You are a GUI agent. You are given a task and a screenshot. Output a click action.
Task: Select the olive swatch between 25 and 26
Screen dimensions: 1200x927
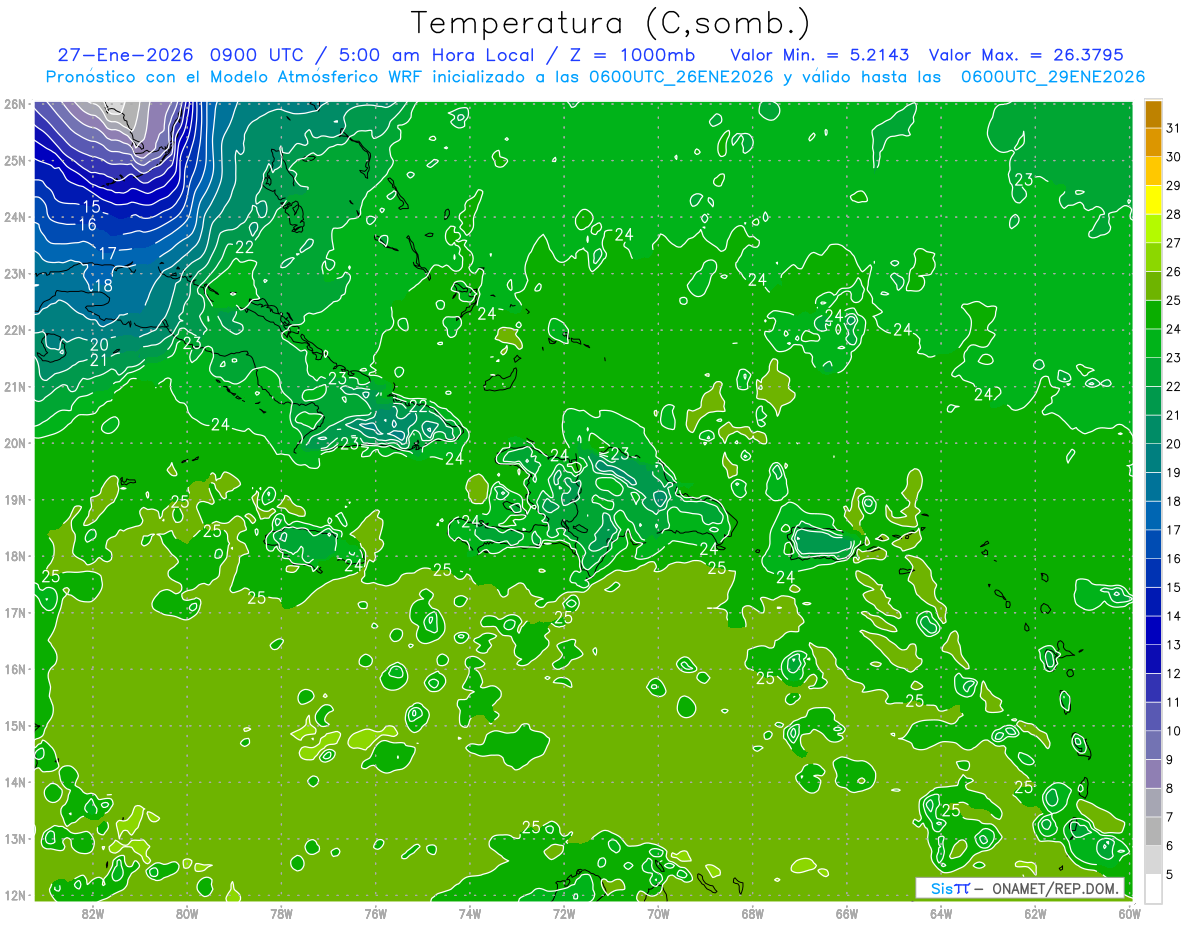click(1154, 286)
